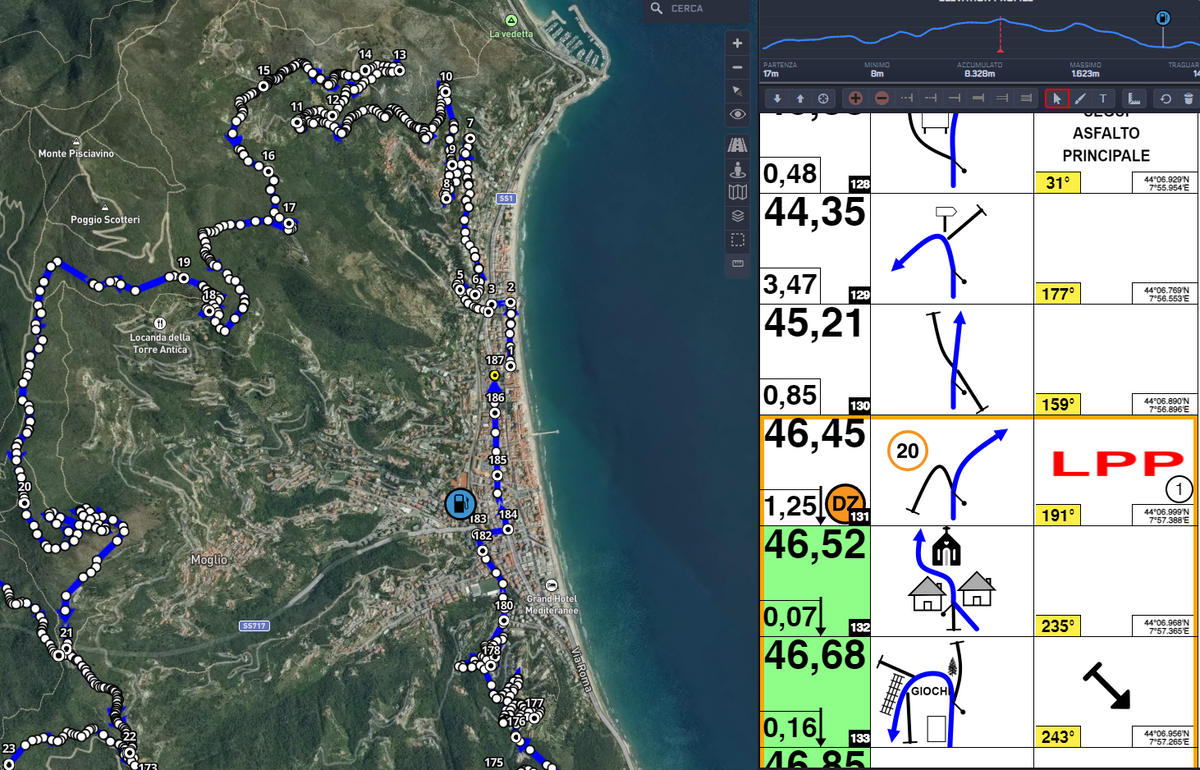Click the SS717 road shield on map
The image size is (1200, 770).
tap(254, 626)
